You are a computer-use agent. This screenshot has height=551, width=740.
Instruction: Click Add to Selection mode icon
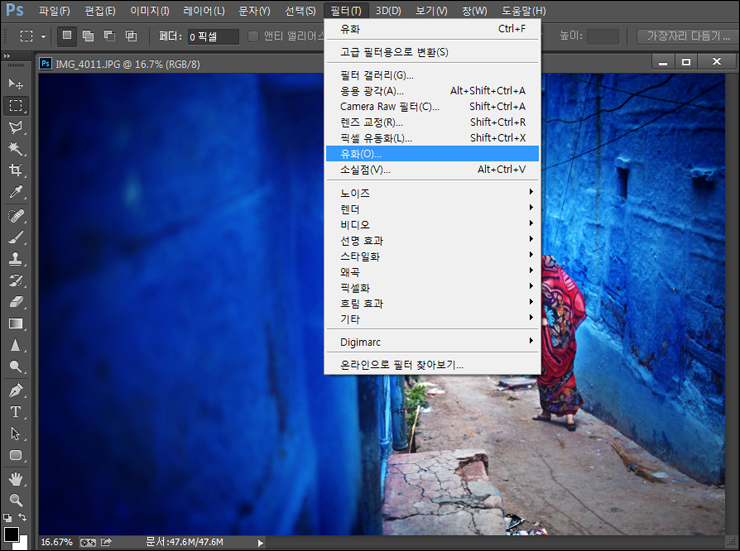tap(88, 36)
